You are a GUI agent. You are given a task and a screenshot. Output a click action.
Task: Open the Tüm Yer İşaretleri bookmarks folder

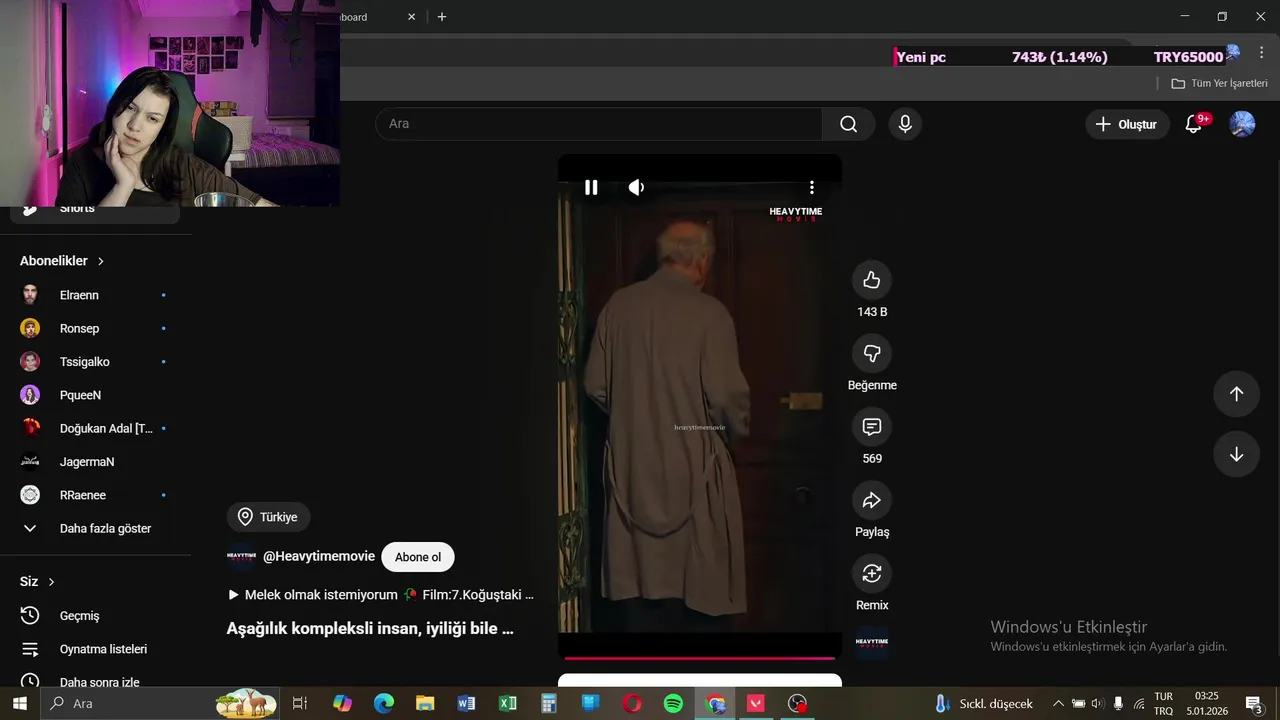pyautogui.click(x=1219, y=84)
